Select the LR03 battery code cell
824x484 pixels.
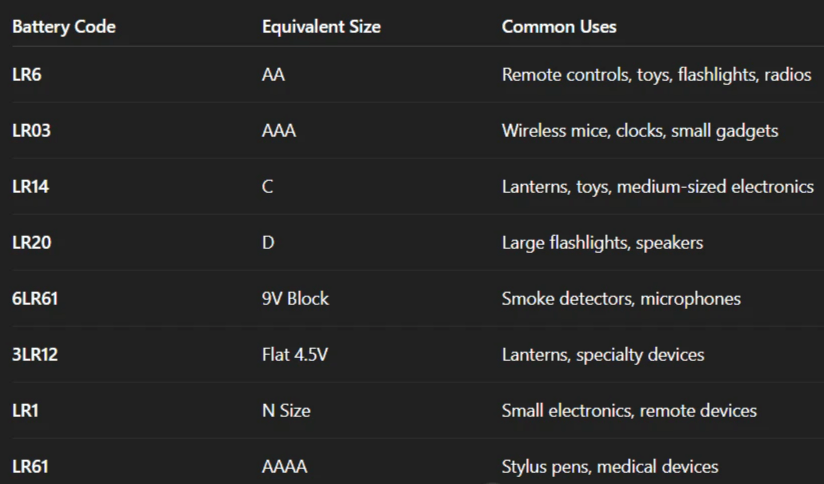pyautogui.click(x=32, y=131)
